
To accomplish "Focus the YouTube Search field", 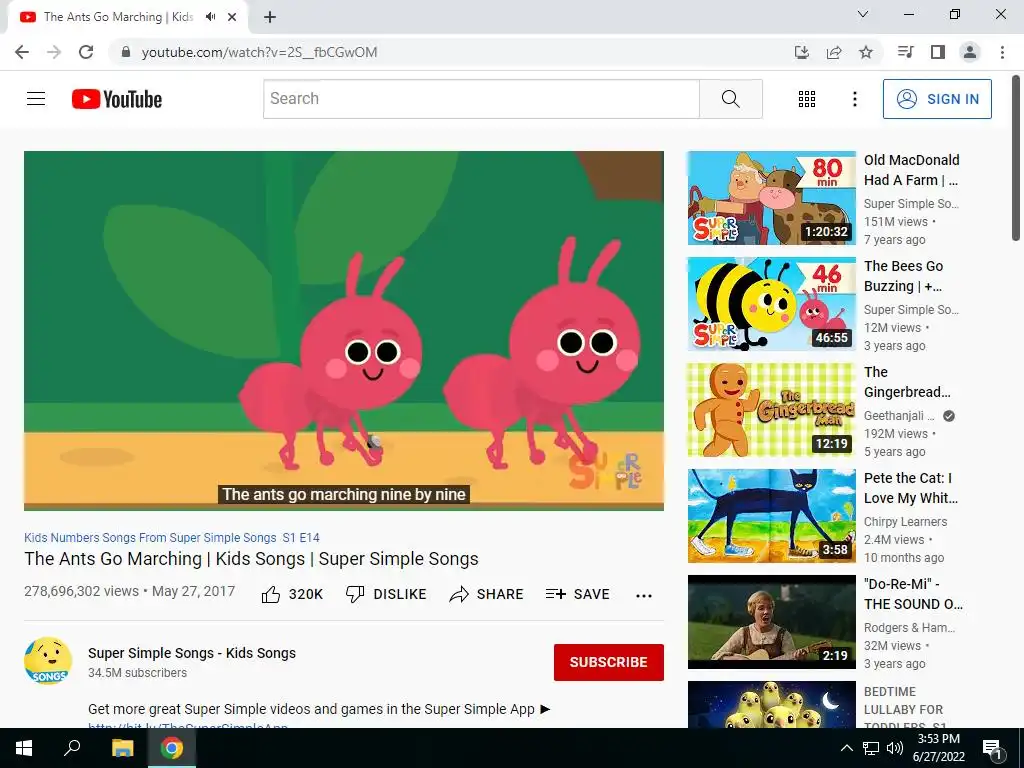I will pyautogui.click(x=481, y=99).
